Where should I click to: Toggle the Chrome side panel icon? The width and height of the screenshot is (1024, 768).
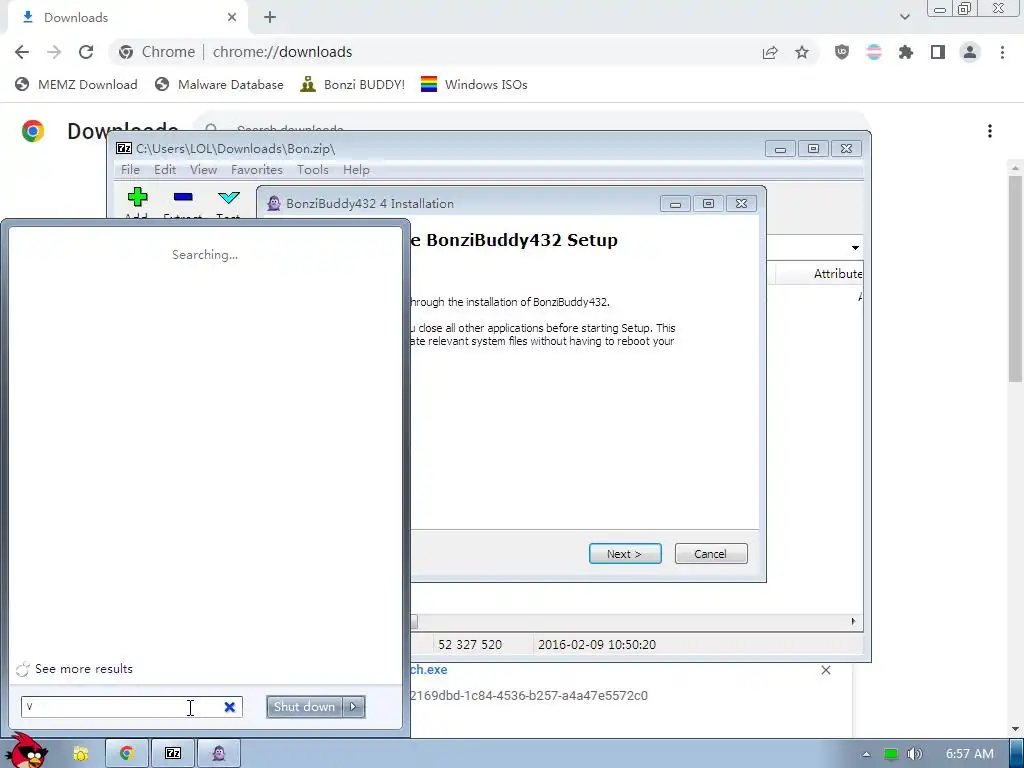[x=938, y=52]
